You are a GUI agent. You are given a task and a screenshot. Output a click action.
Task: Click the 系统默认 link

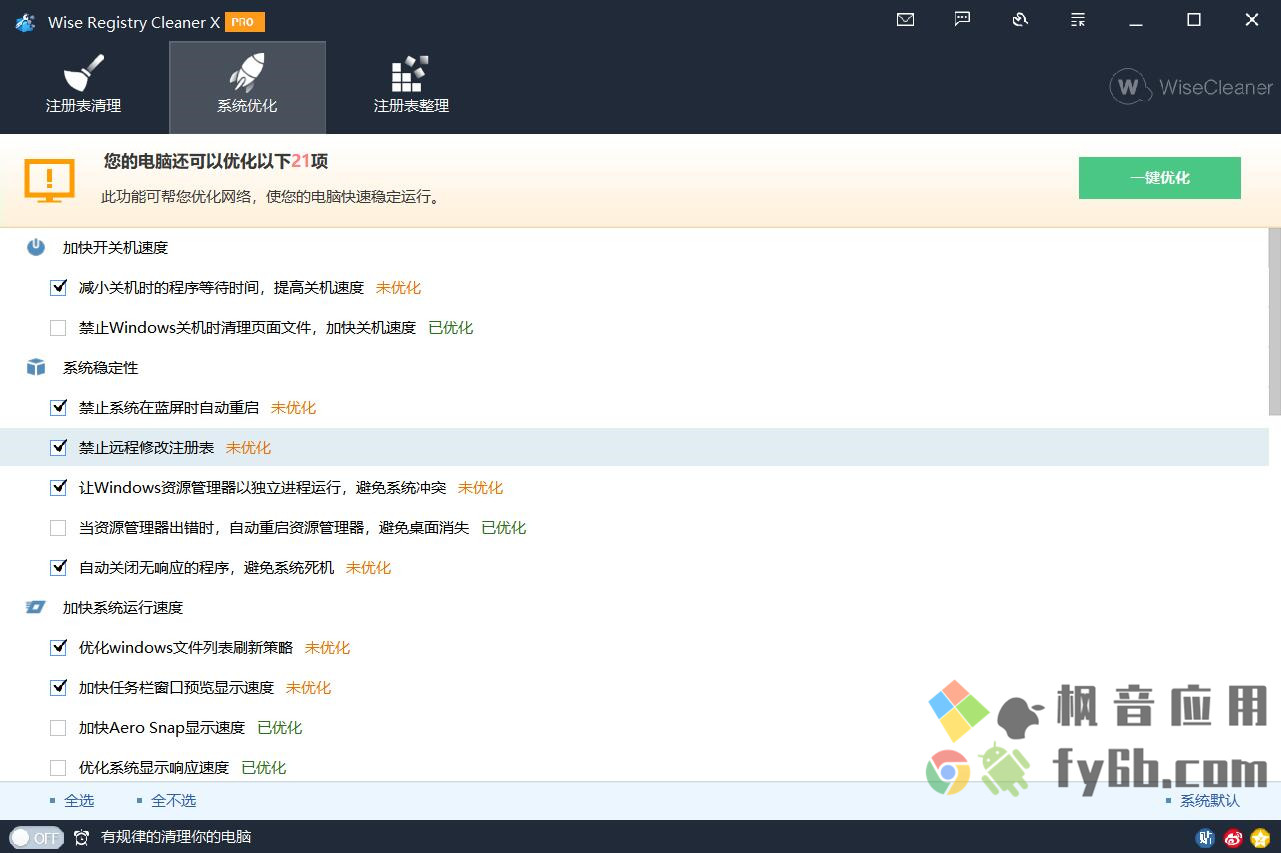1210,801
